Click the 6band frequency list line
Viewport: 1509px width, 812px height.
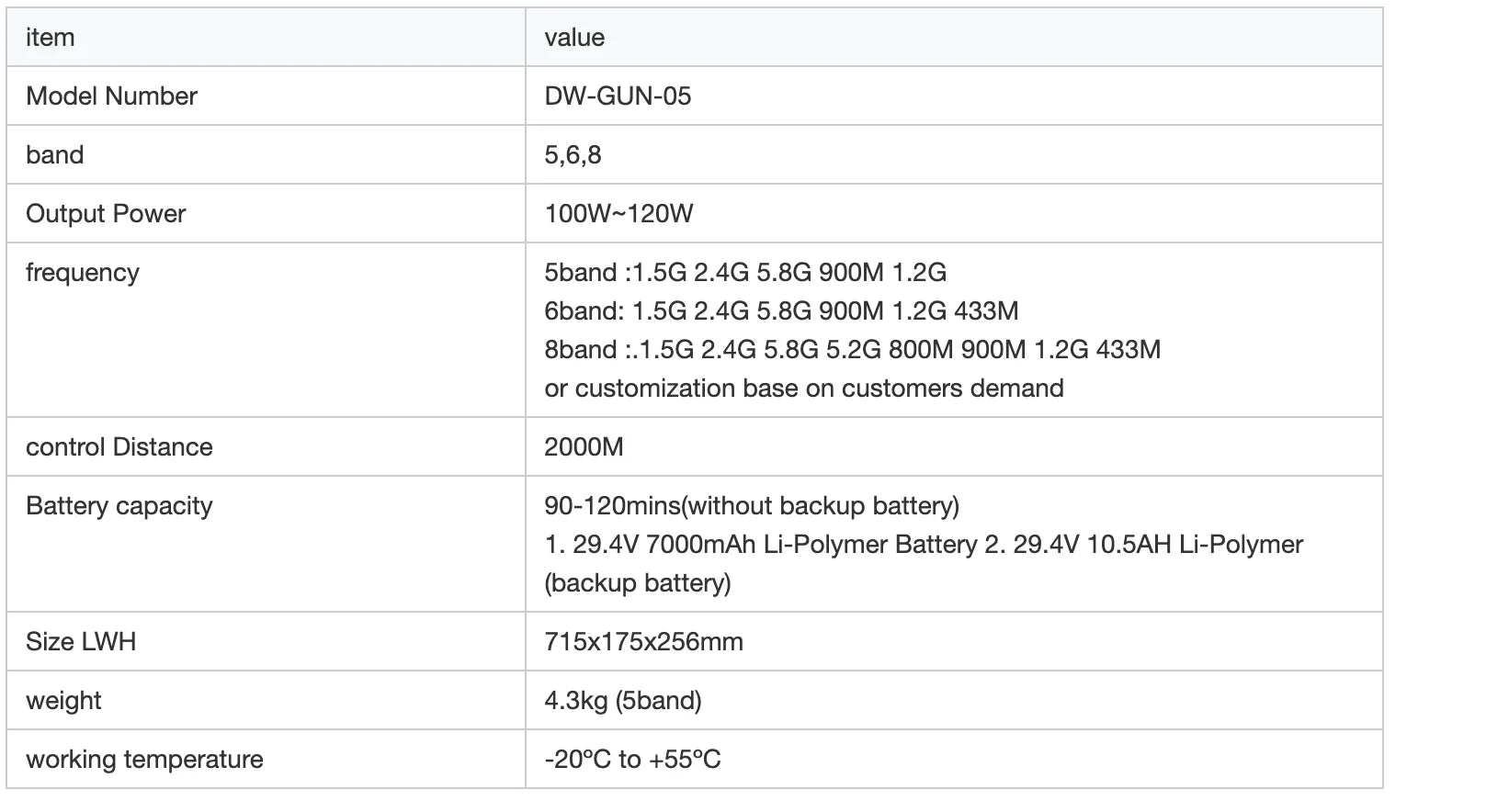(x=781, y=311)
